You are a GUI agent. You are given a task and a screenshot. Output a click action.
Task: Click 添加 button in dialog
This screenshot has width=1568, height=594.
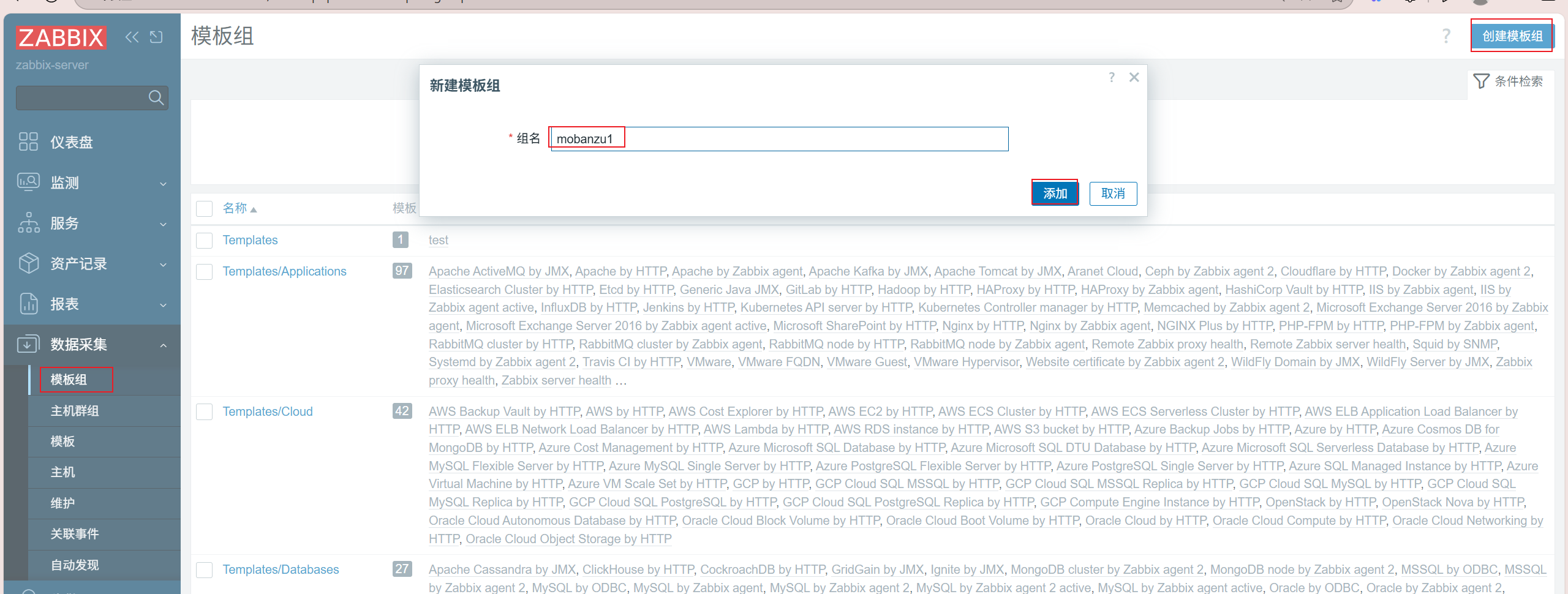point(1055,194)
